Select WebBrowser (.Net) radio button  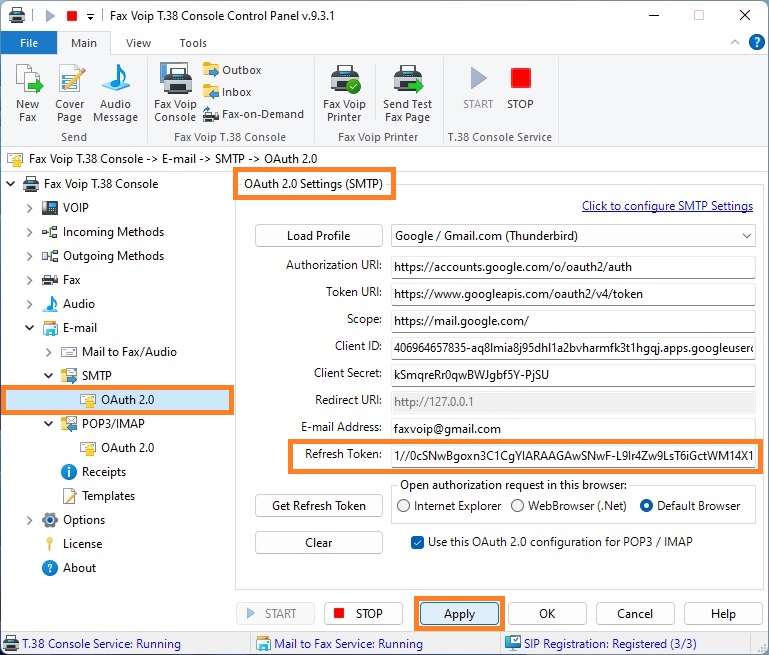click(x=517, y=506)
